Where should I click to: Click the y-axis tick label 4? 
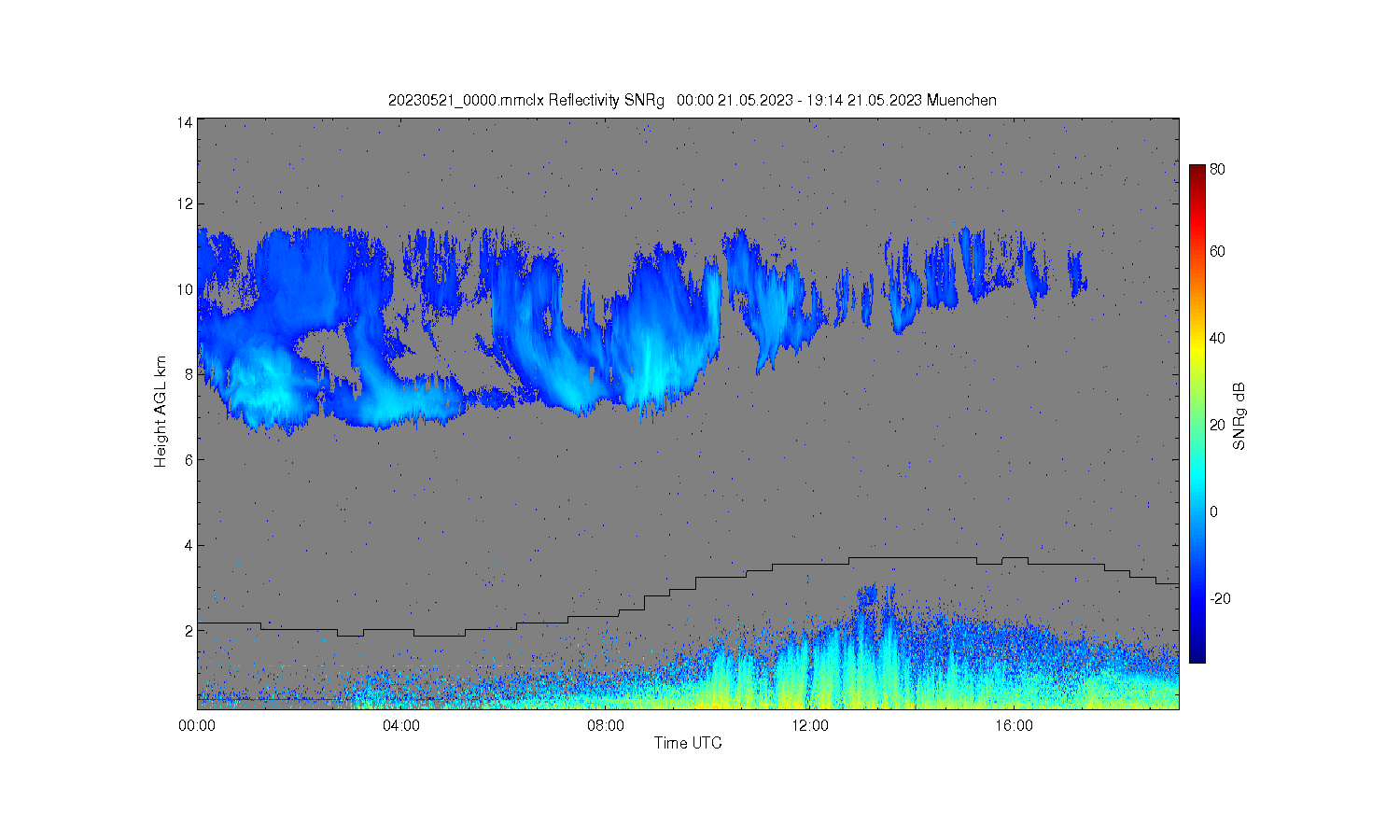tap(189, 545)
